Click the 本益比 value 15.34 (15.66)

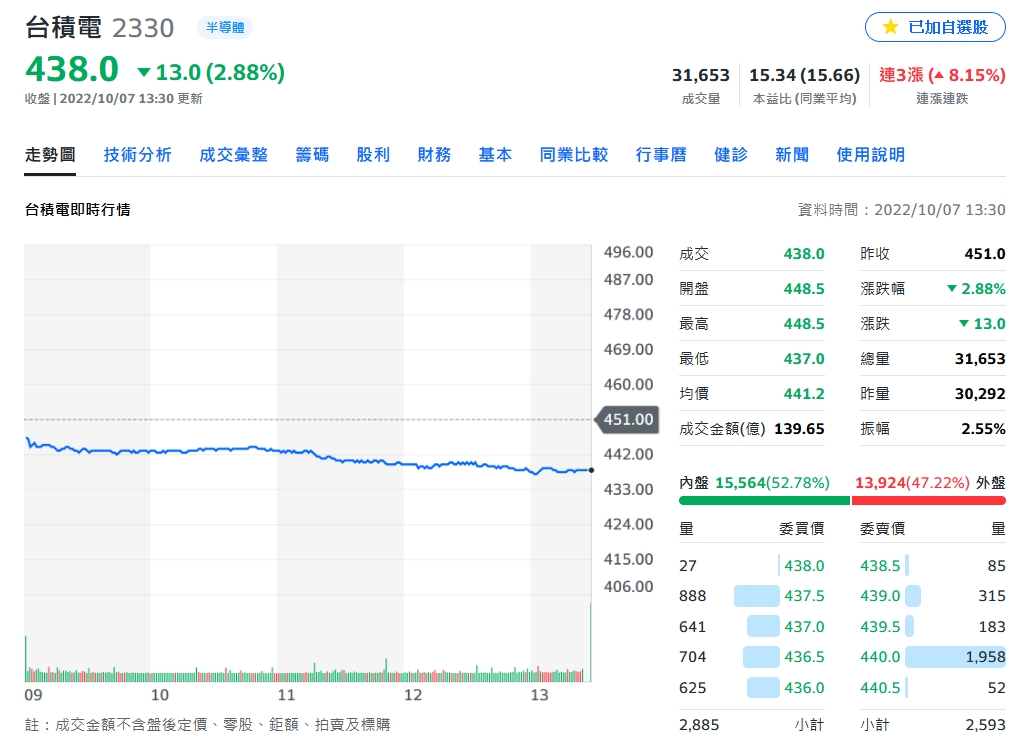(805, 75)
